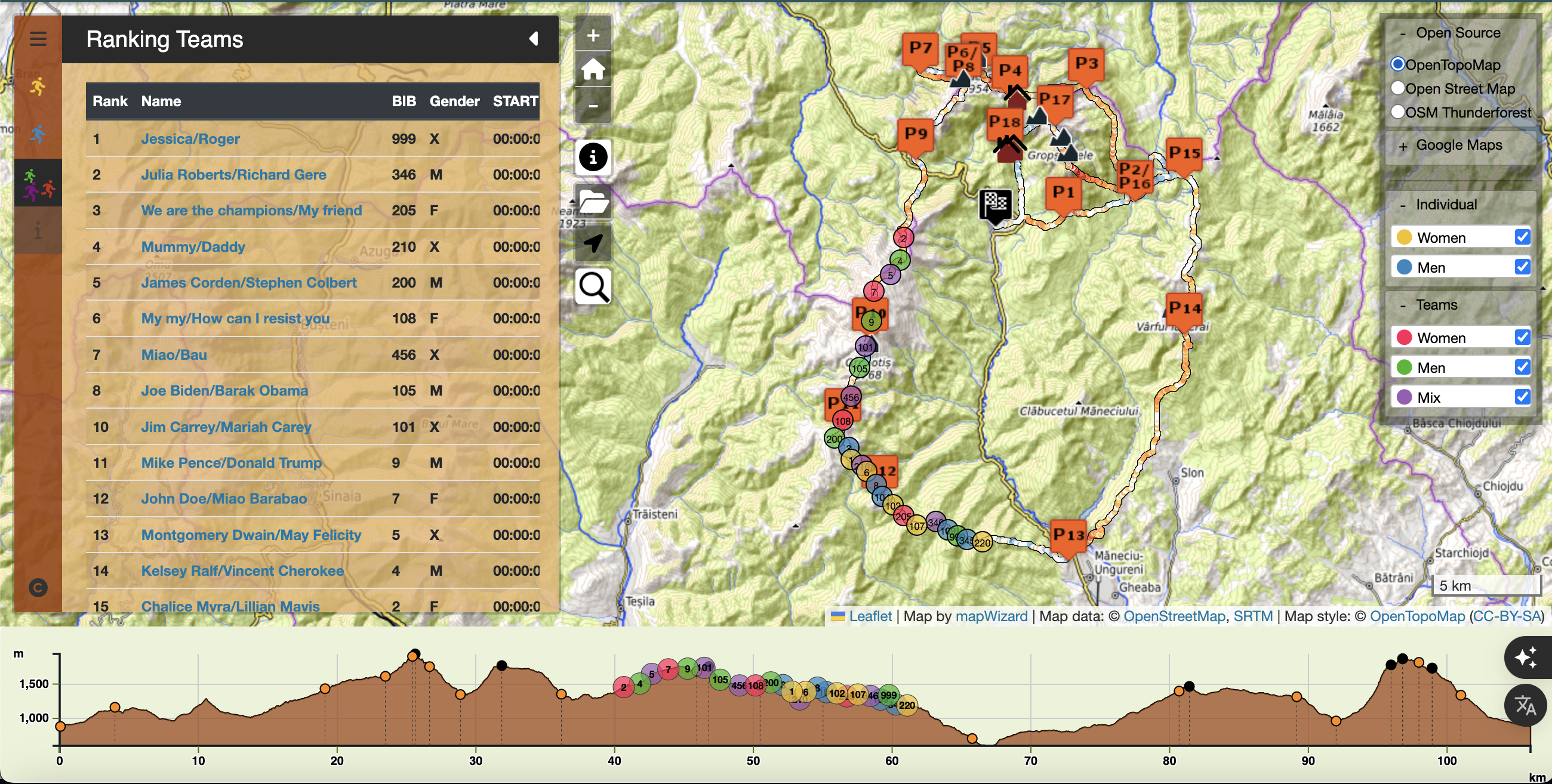The width and height of the screenshot is (1552, 784).
Task: Click purple Teams Mix color swatch
Action: pyautogui.click(x=1405, y=396)
